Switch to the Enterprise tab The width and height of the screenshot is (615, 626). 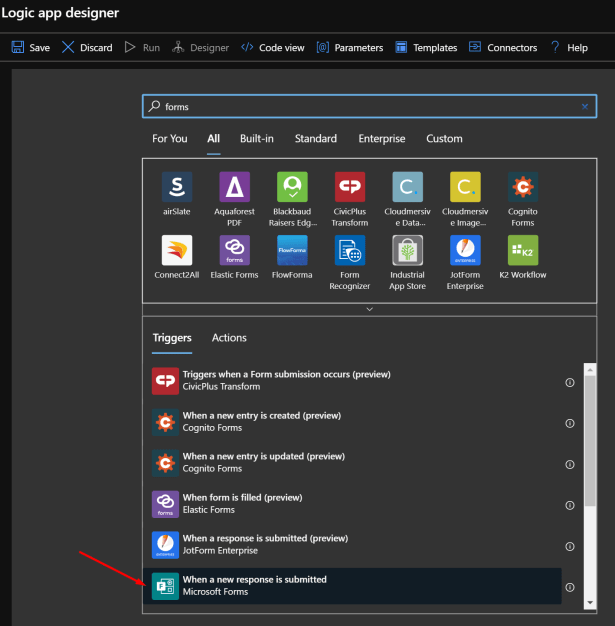point(382,139)
